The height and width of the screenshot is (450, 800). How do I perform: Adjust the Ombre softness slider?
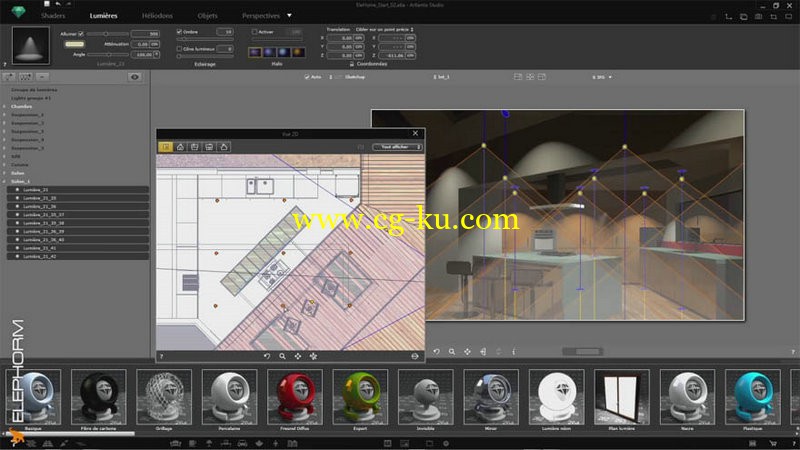click(x=205, y=39)
